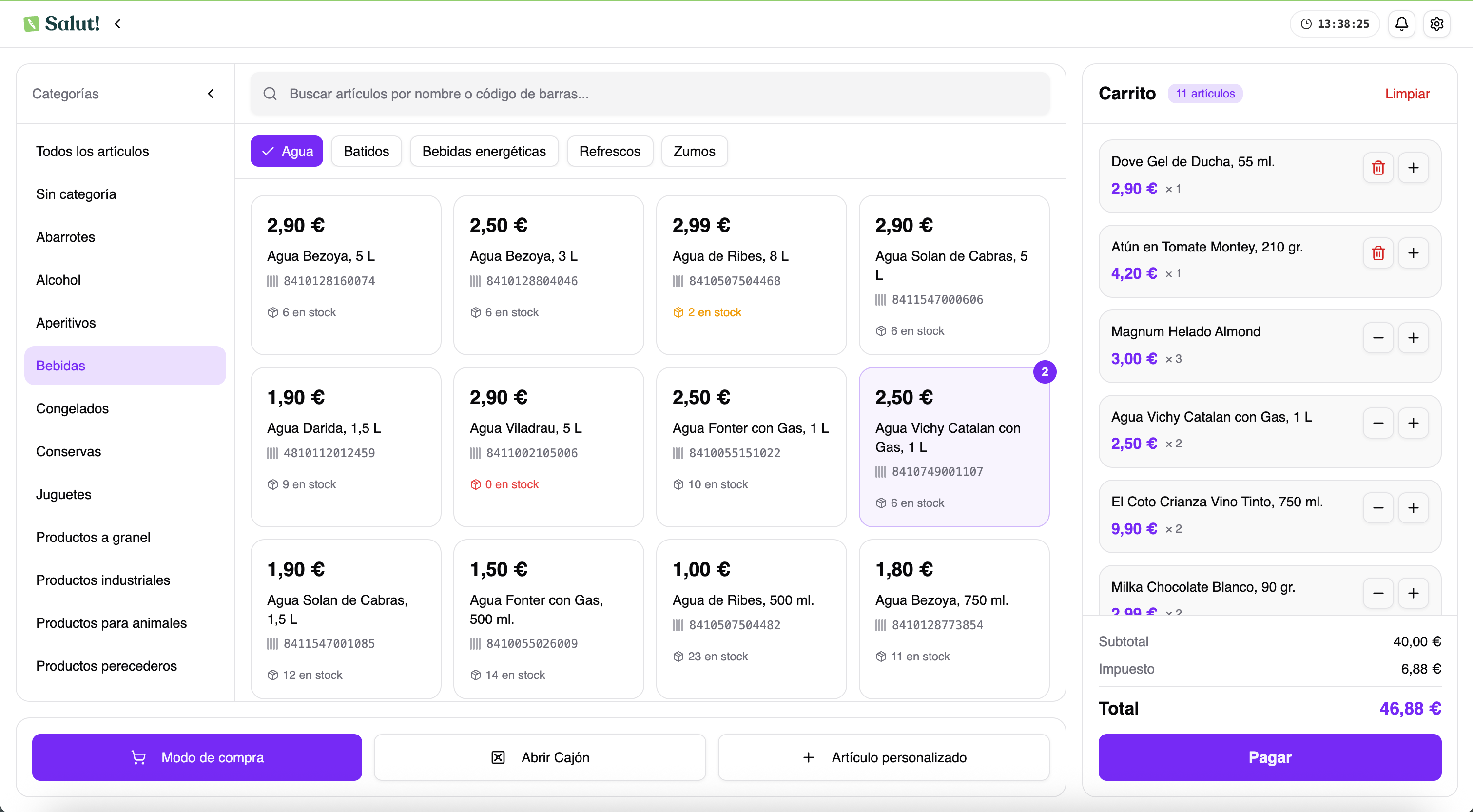This screenshot has height=812, width=1473.
Task: Decrease Milka Chocolate Blanco quantity
Action: coord(1378,593)
